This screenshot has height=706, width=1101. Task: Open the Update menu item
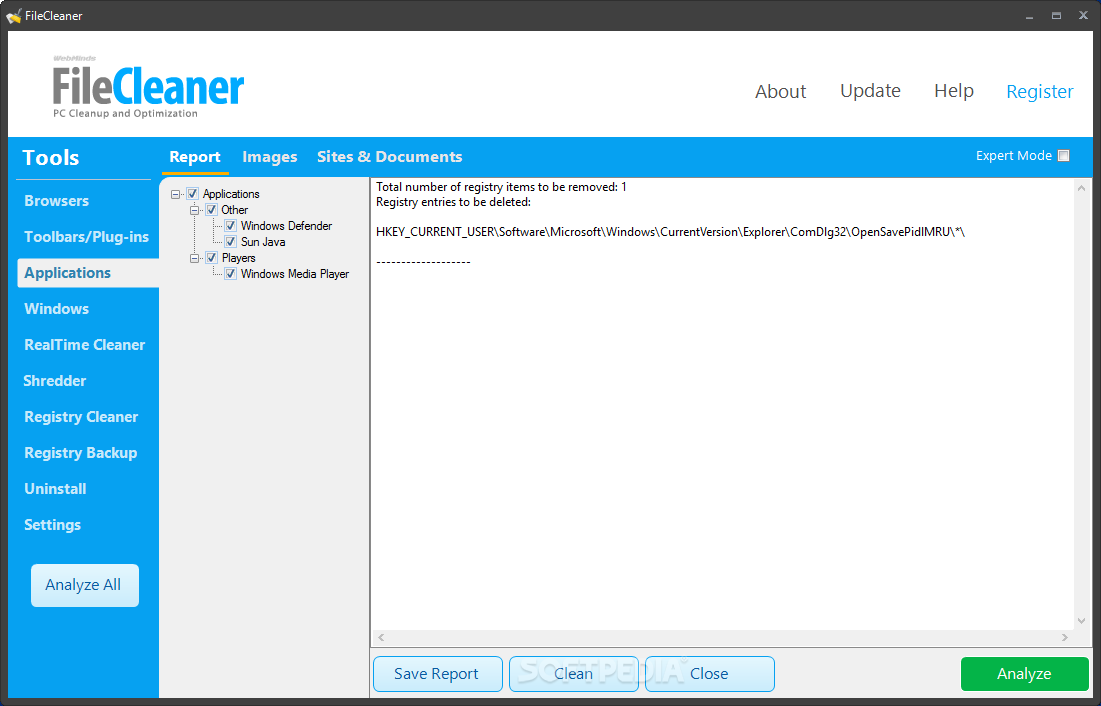(871, 91)
